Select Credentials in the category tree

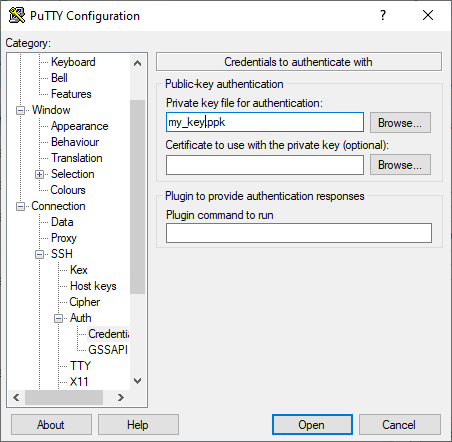coord(108,334)
